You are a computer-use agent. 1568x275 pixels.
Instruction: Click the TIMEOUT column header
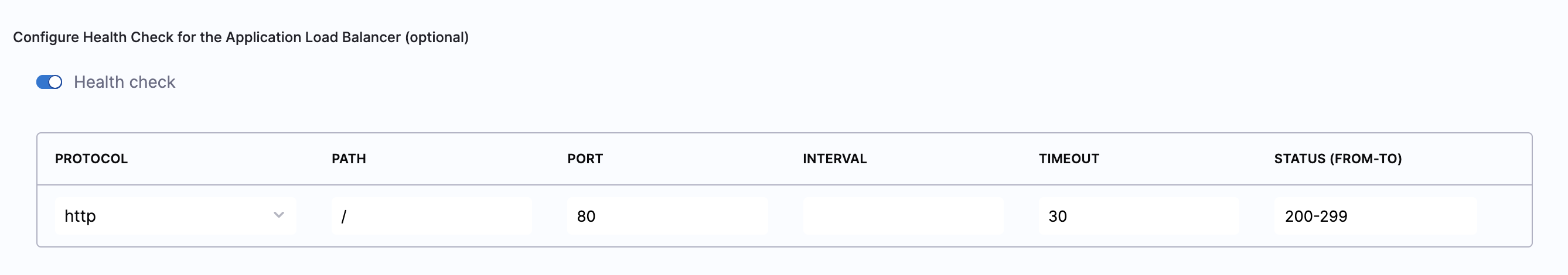click(x=1068, y=159)
